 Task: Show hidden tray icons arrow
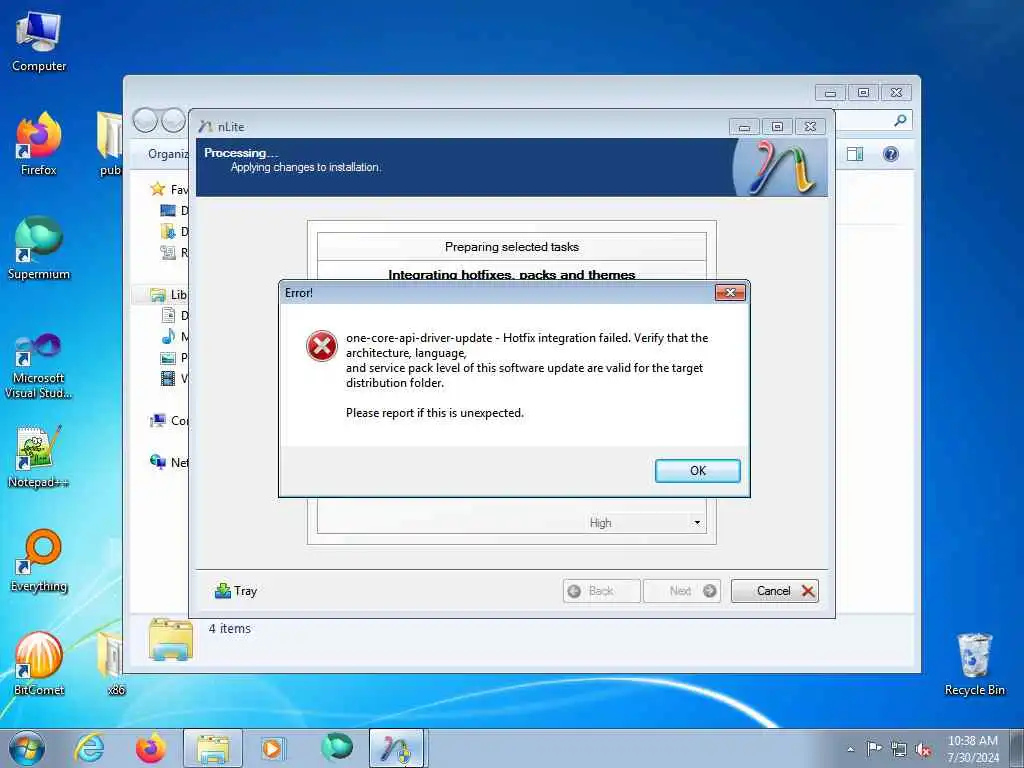pos(850,749)
